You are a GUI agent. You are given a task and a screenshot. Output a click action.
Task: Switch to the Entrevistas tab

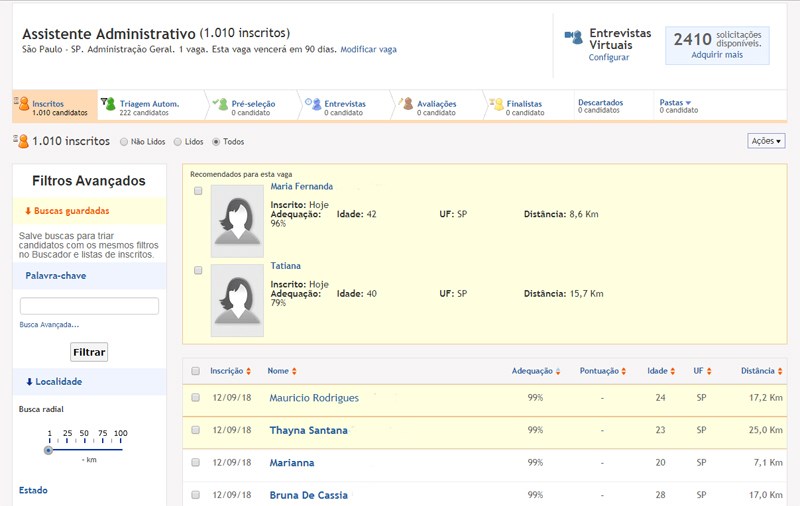(345, 106)
